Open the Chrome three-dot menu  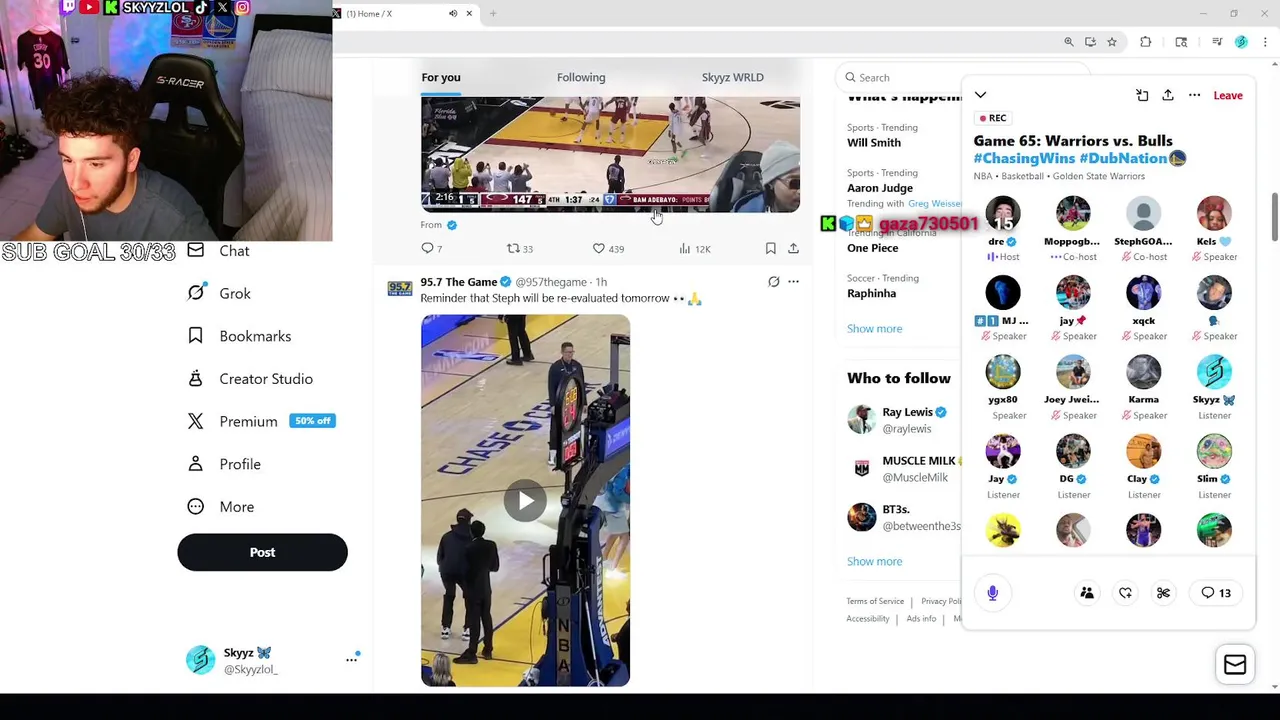coord(1265,42)
